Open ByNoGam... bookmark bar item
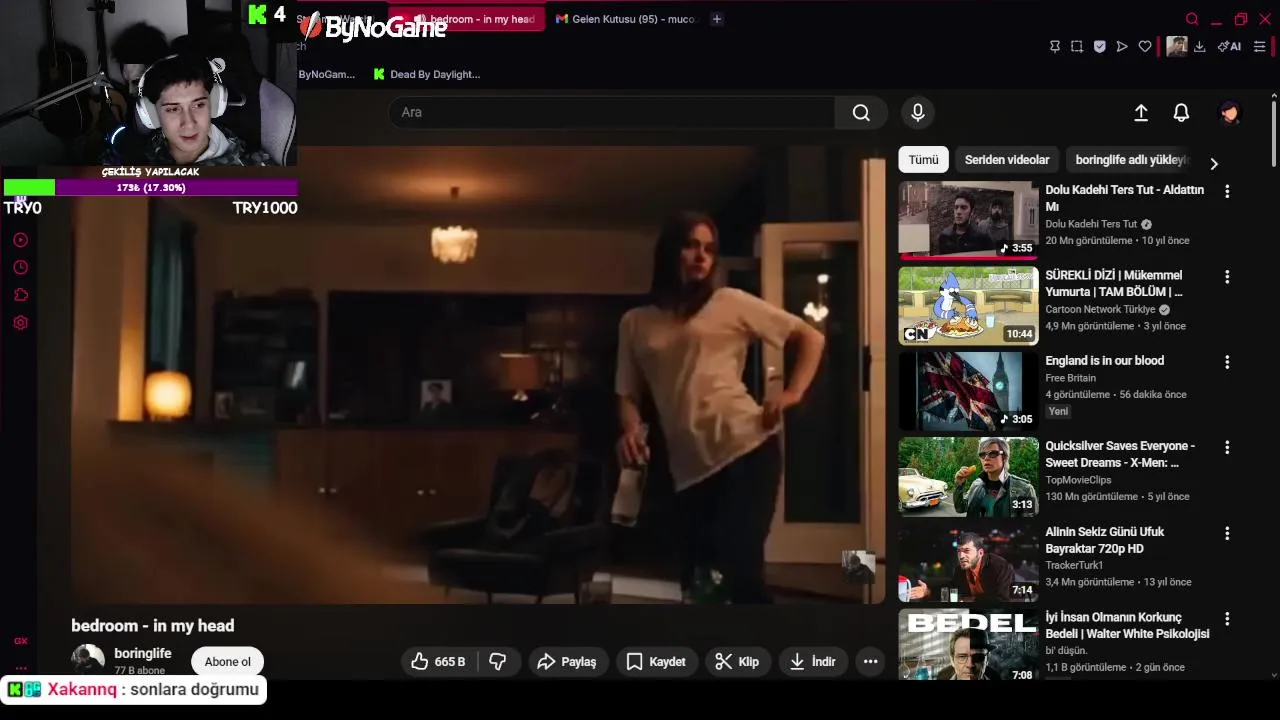The image size is (1280, 720). point(326,74)
